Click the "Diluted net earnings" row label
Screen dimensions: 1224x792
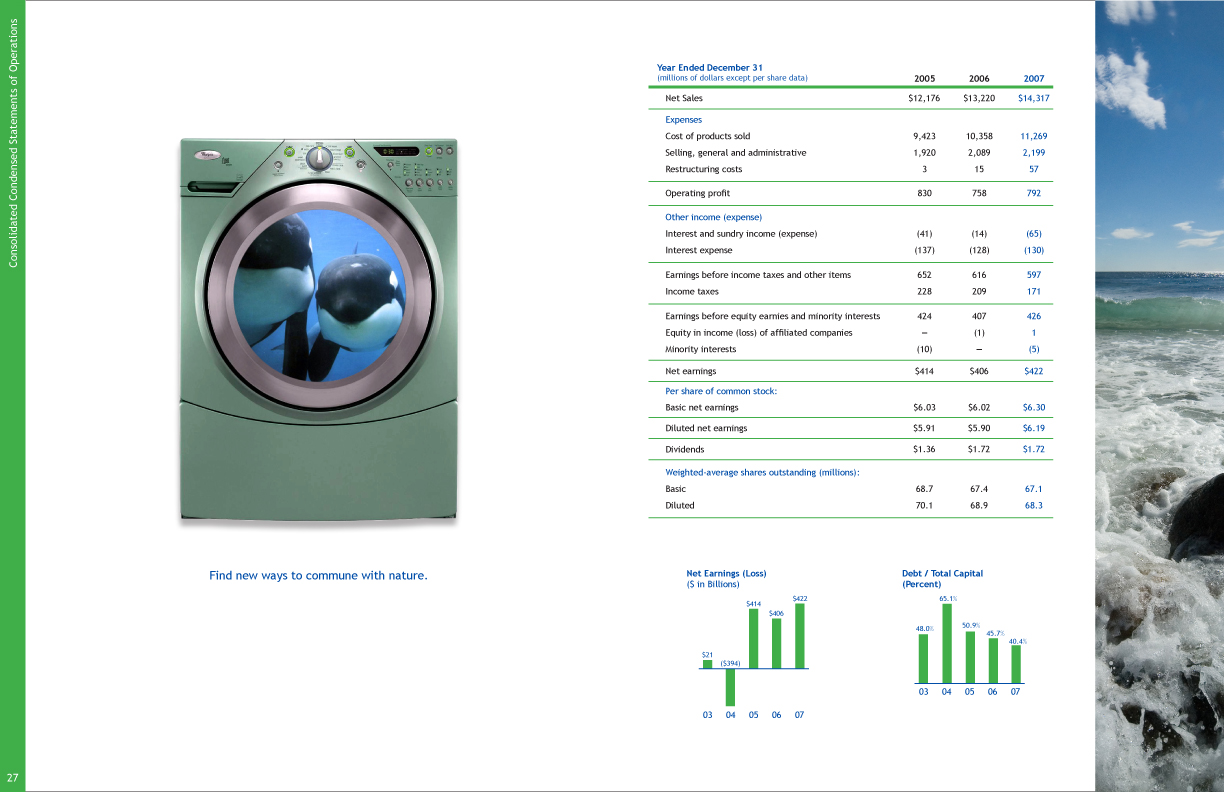(706, 428)
